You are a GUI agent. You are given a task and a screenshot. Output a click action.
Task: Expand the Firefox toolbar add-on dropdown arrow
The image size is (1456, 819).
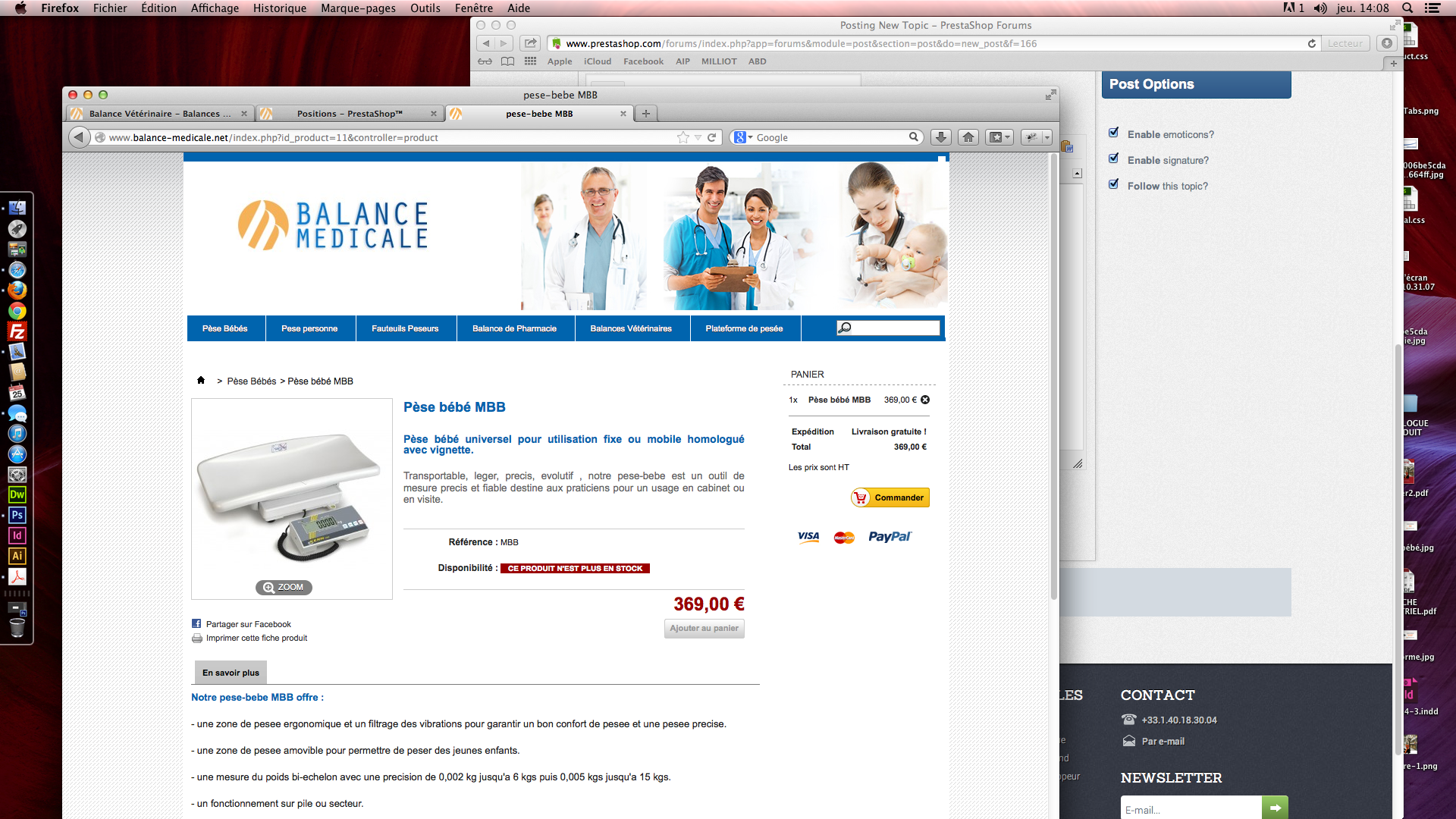1047,137
